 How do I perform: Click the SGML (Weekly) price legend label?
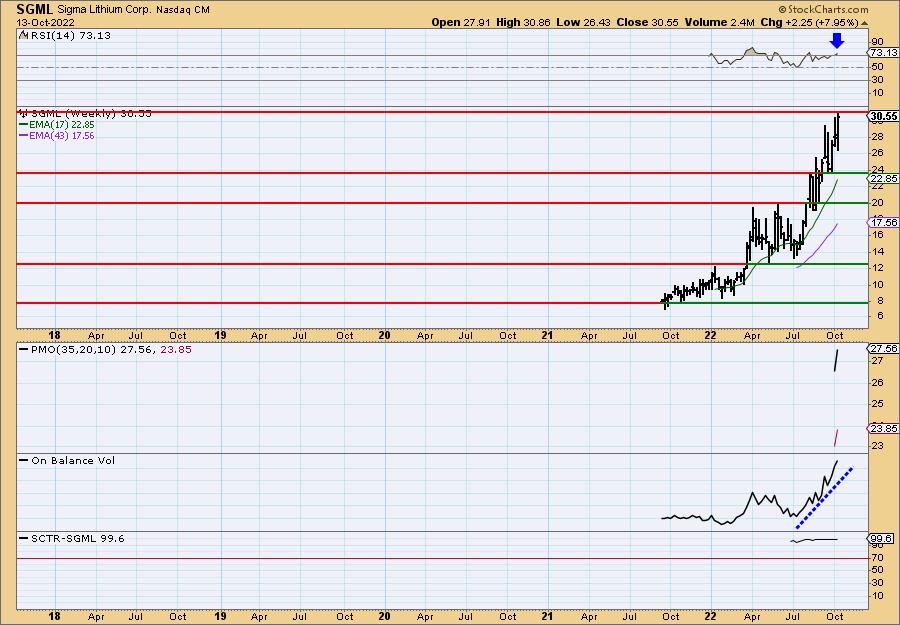(x=91, y=114)
